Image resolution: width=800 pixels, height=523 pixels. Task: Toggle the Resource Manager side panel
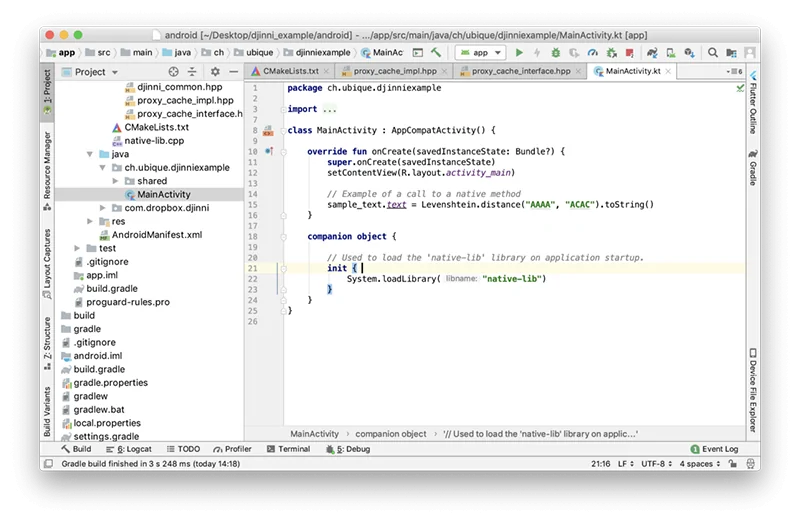[x=47, y=168]
